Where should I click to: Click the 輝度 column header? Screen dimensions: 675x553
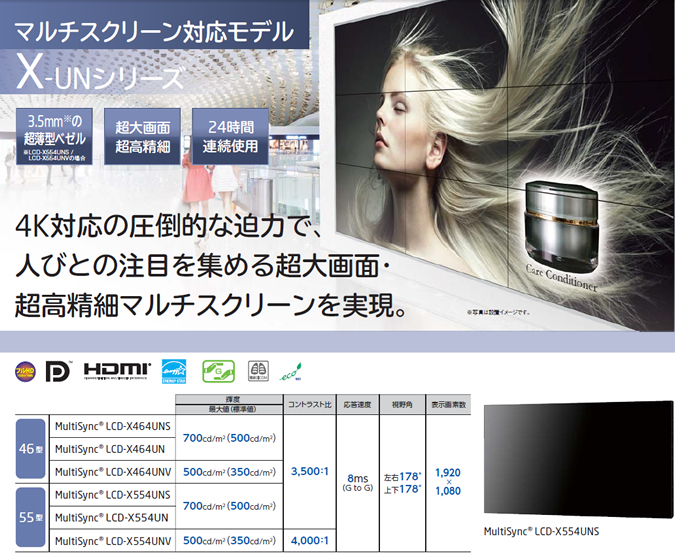[229, 399]
